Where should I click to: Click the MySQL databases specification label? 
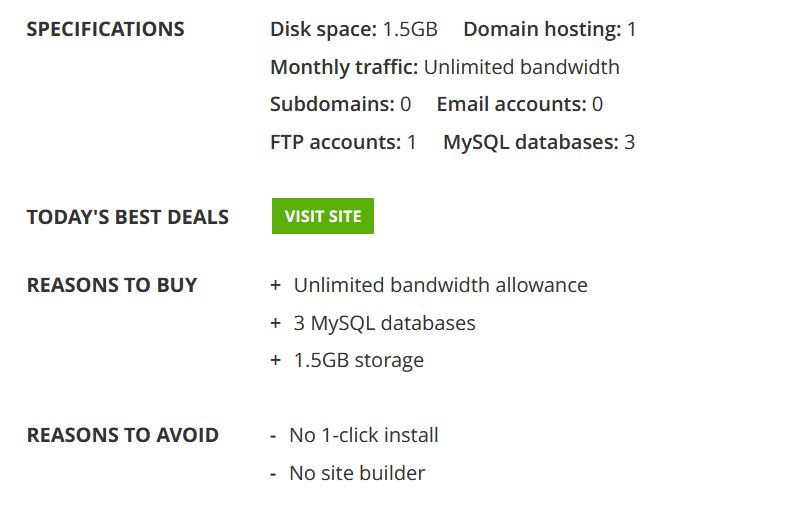(x=531, y=142)
